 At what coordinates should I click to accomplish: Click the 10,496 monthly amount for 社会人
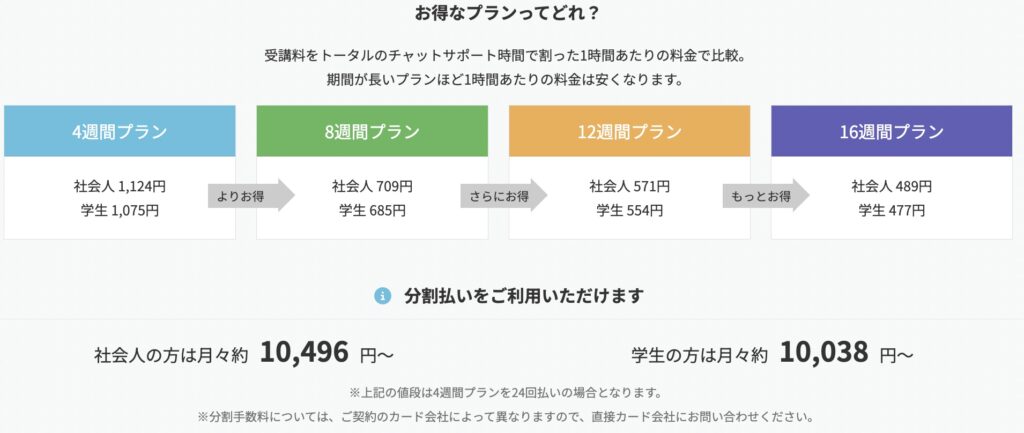click(x=304, y=353)
